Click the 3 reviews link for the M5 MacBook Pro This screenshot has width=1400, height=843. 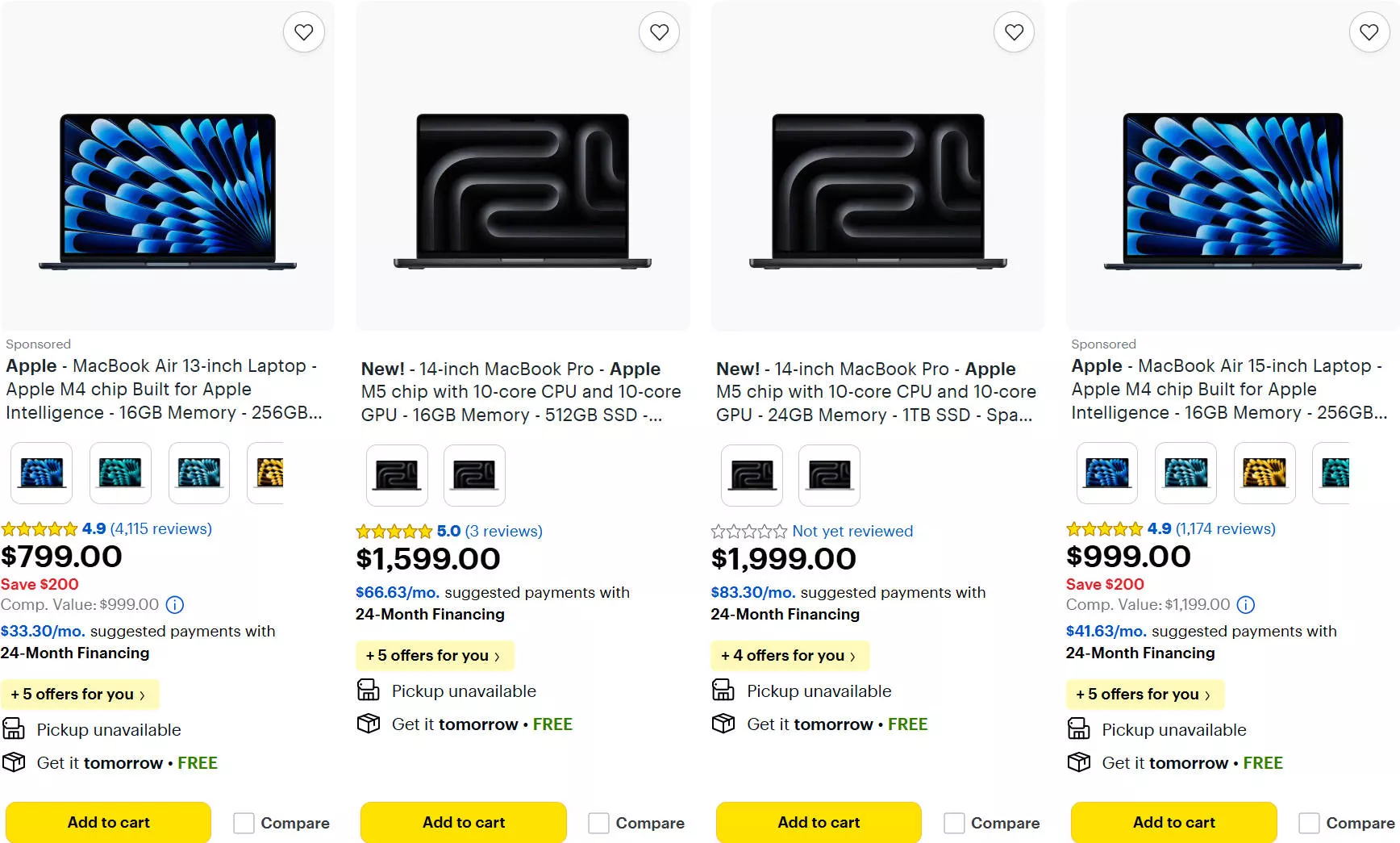[505, 531]
